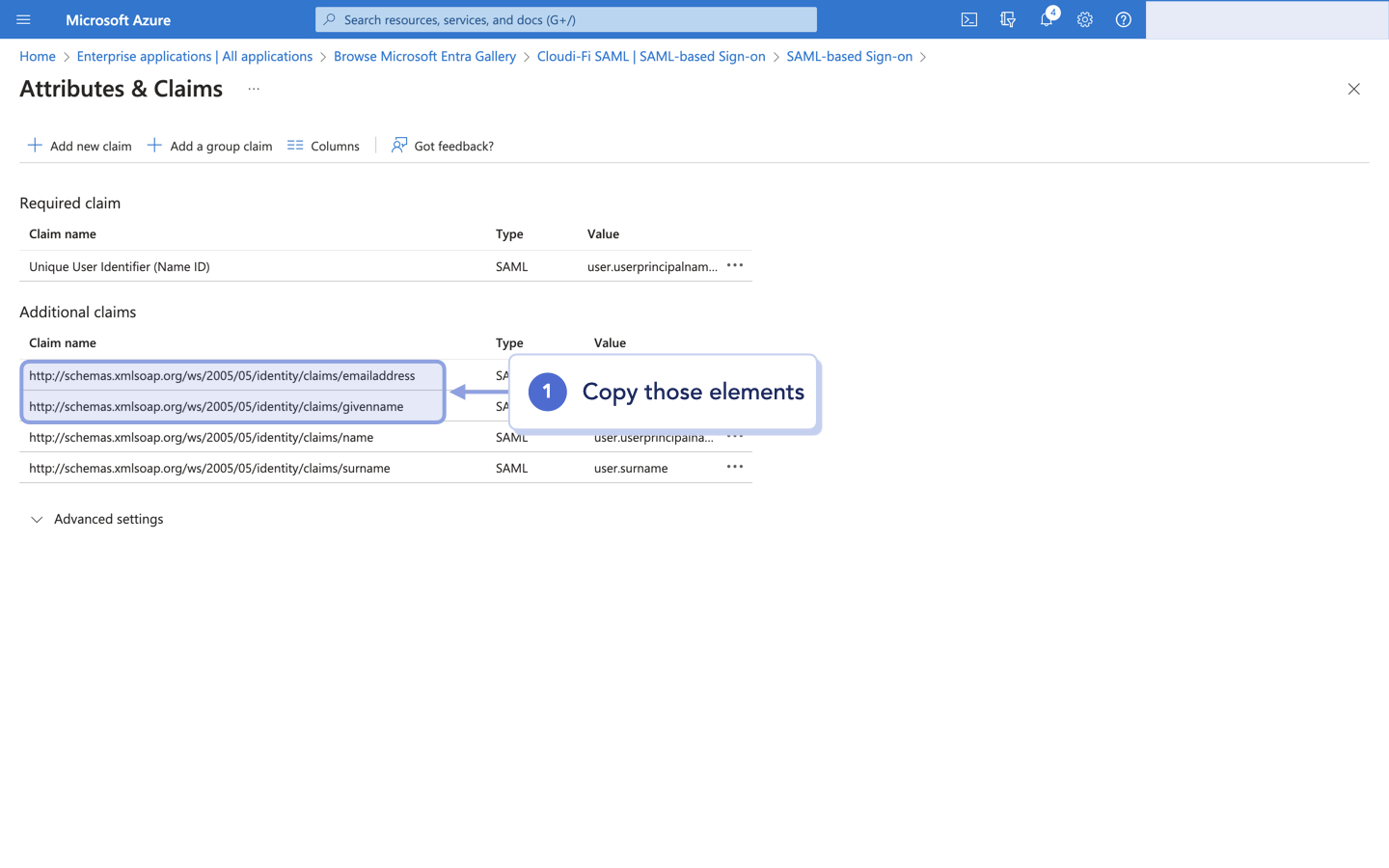
Task: Click the Home breadcrumb link
Action: [38, 56]
